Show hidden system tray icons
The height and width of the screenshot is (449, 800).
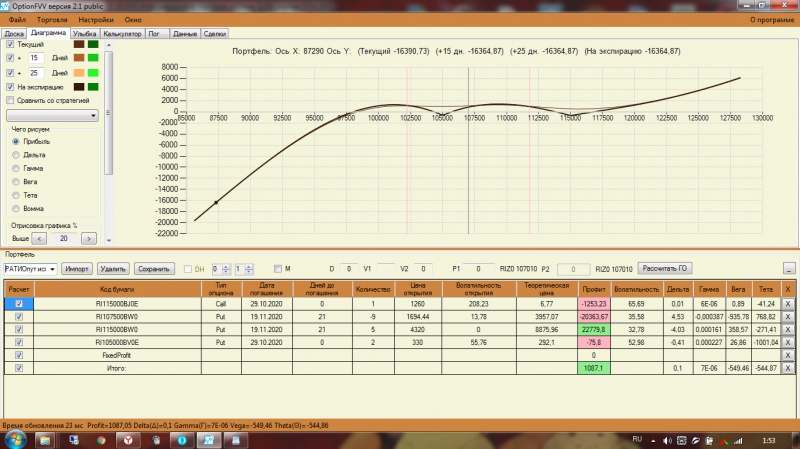click(653, 440)
